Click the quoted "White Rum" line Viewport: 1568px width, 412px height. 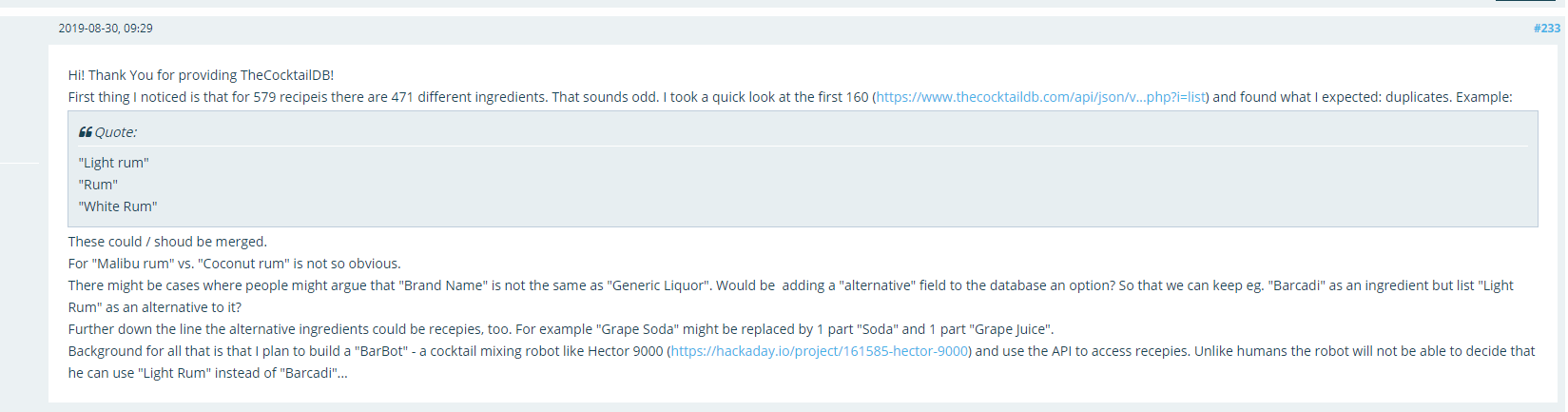pos(118,206)
